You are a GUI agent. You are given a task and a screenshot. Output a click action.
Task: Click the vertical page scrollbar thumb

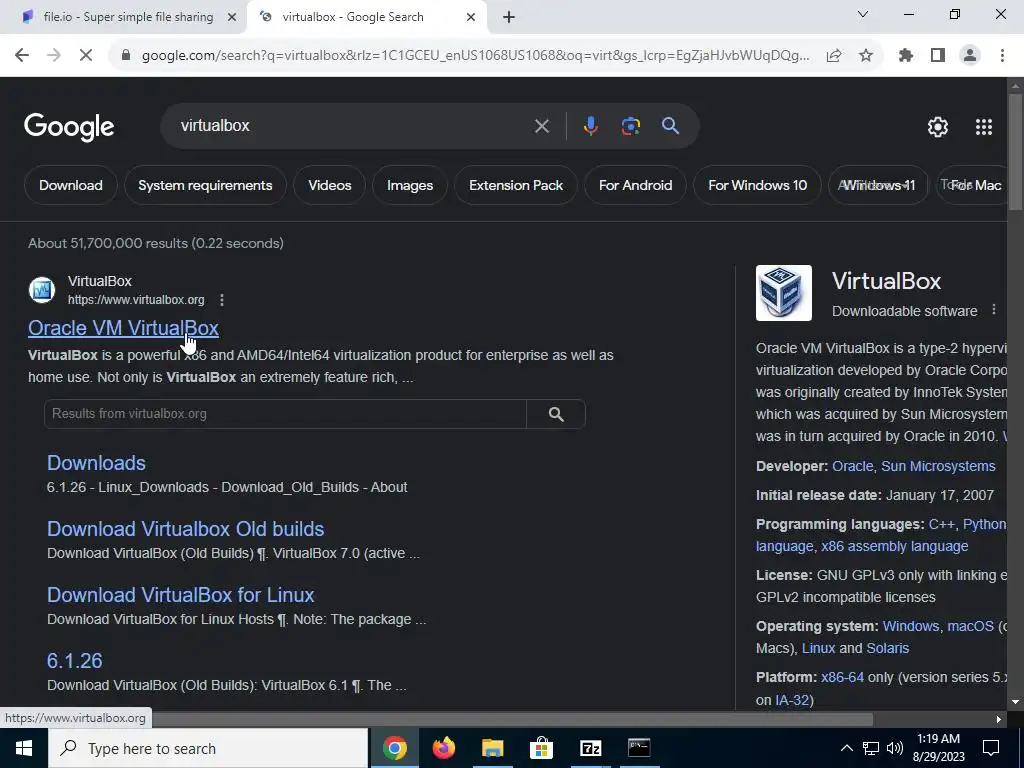point(1016,152)
